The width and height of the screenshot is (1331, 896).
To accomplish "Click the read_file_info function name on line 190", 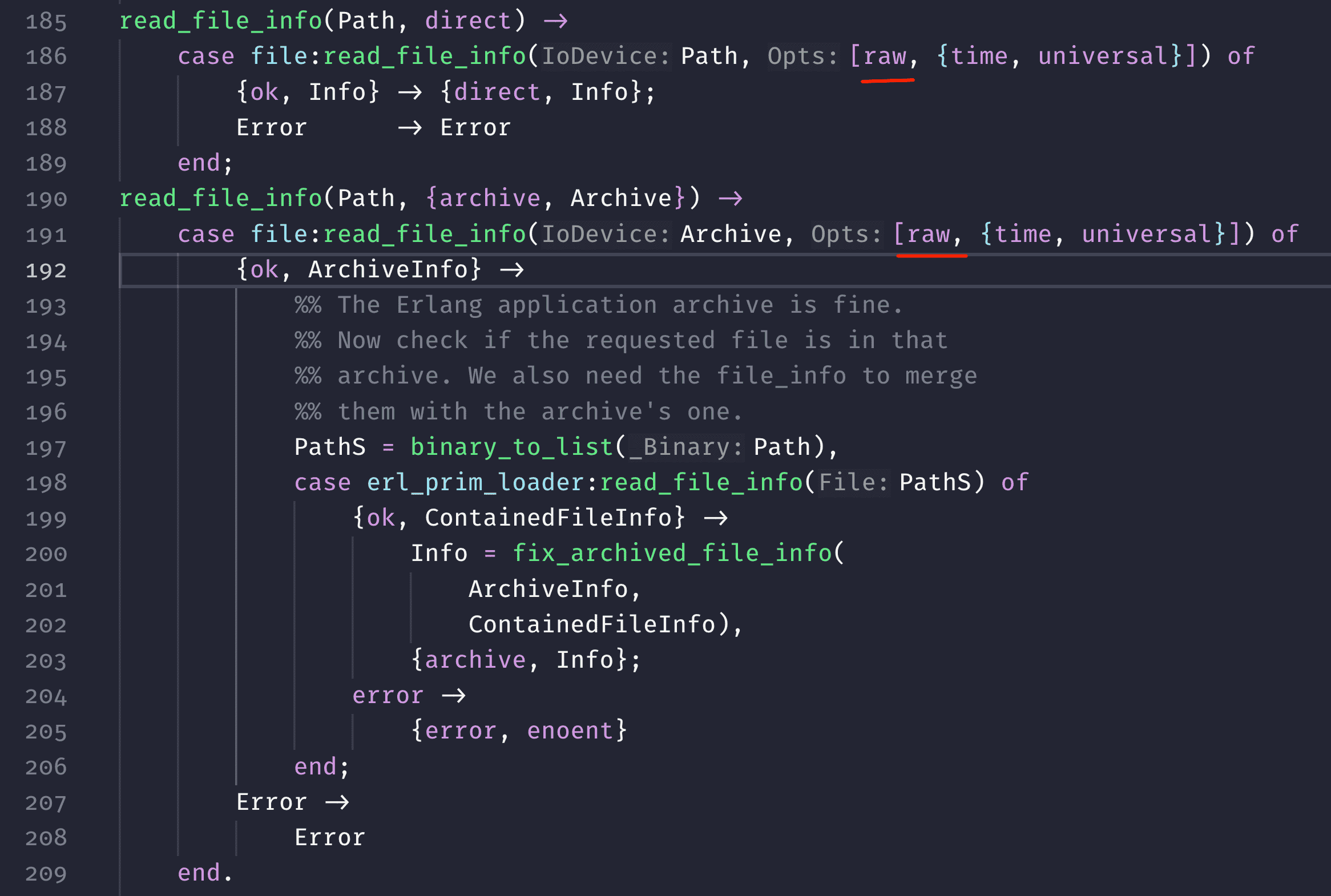I will click(x=220, y=198).
